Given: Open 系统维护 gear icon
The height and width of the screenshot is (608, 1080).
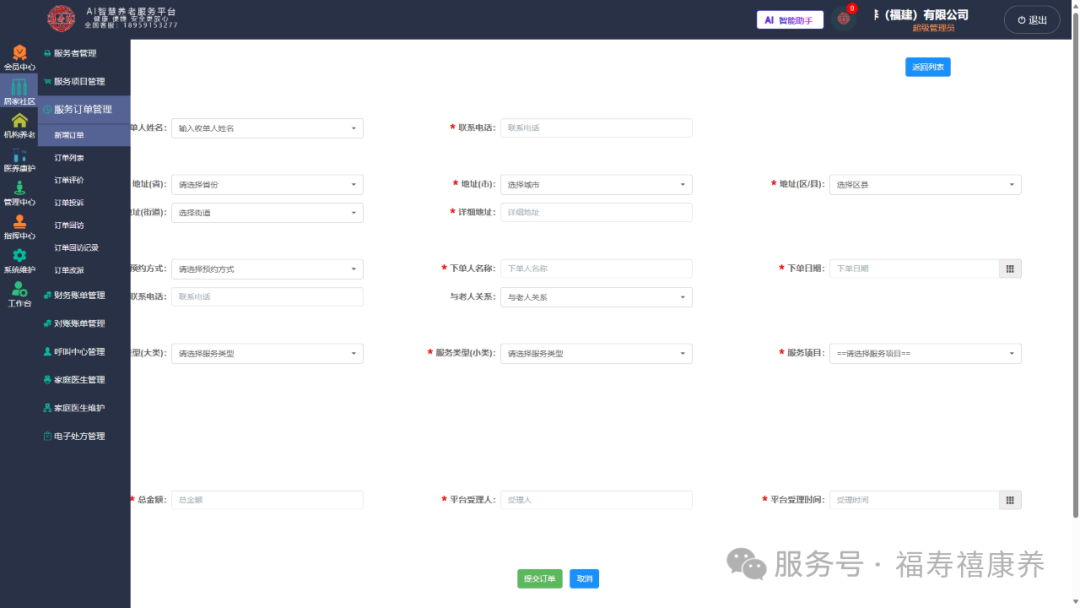Looking at the screenshot, I should tap(19, 261).
